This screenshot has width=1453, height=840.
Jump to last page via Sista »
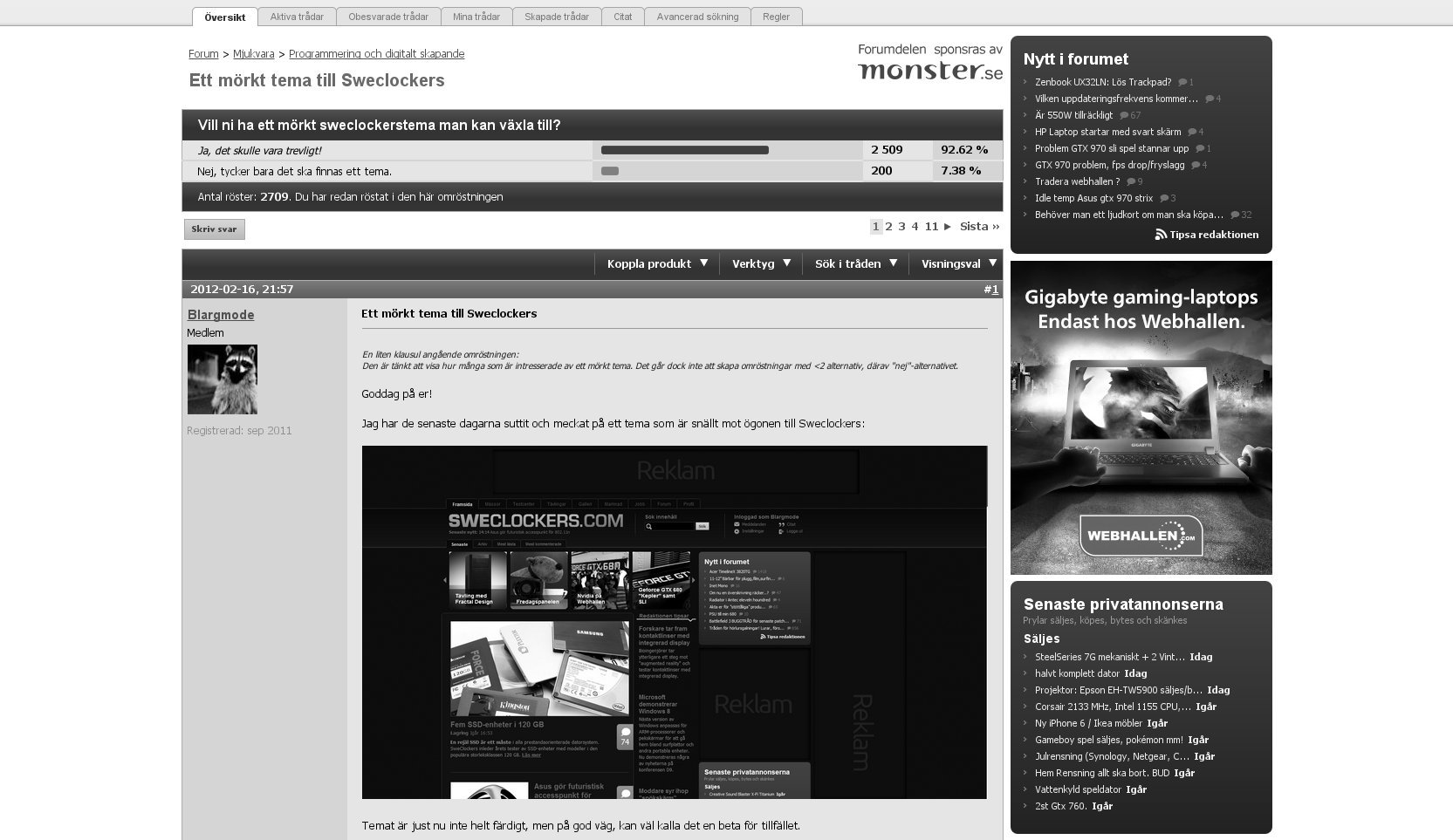pos(980,227)
